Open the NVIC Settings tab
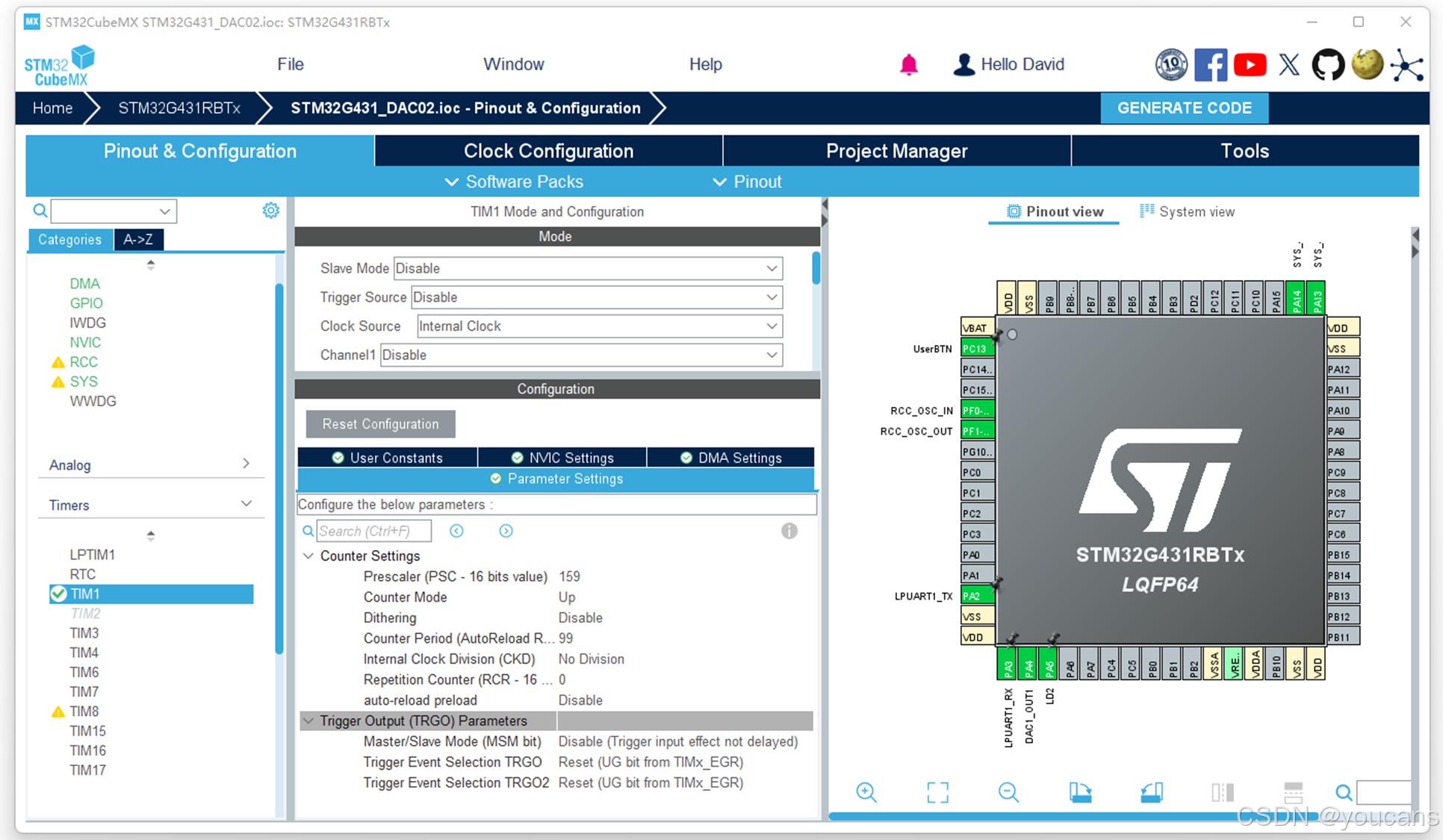The height and width of the screenshot is (840, 1443). click(x=562, y=458)
